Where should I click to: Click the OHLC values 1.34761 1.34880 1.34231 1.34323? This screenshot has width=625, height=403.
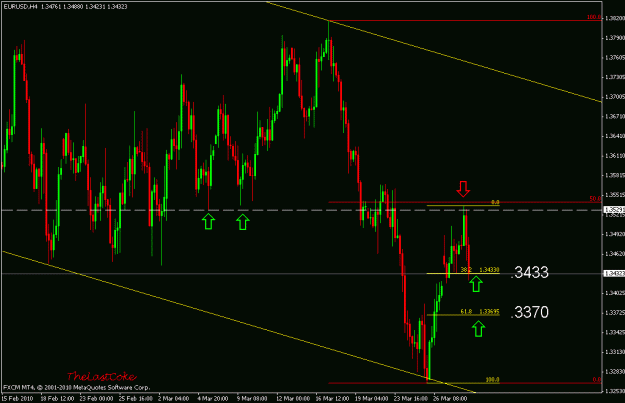[x=84, y=7]
